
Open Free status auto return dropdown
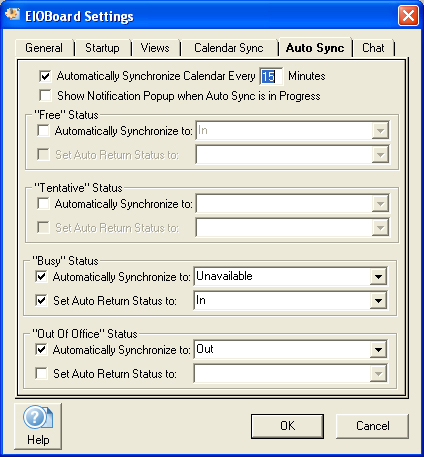[380, 155]
